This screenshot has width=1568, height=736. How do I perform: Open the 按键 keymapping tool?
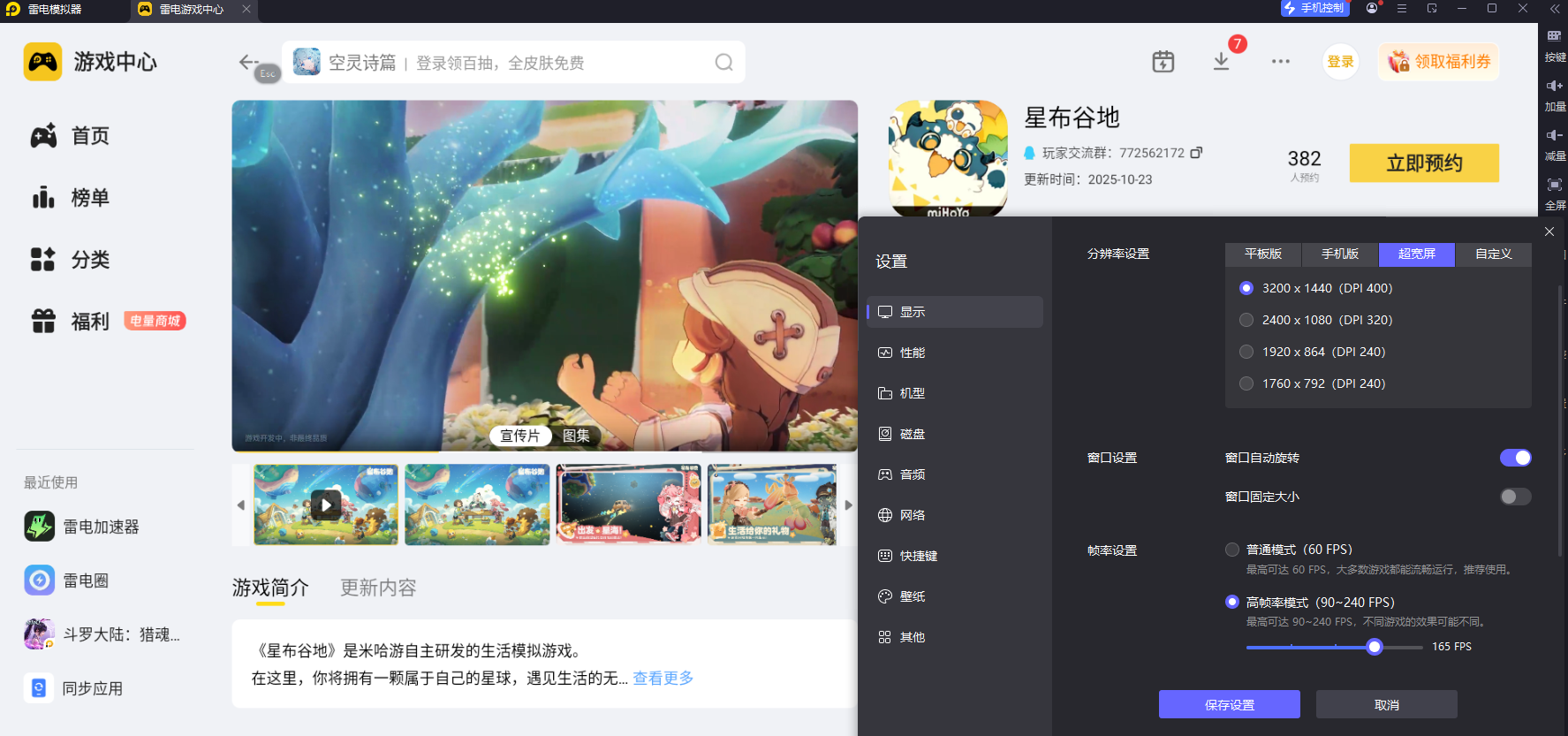[x=1555, y=46]
